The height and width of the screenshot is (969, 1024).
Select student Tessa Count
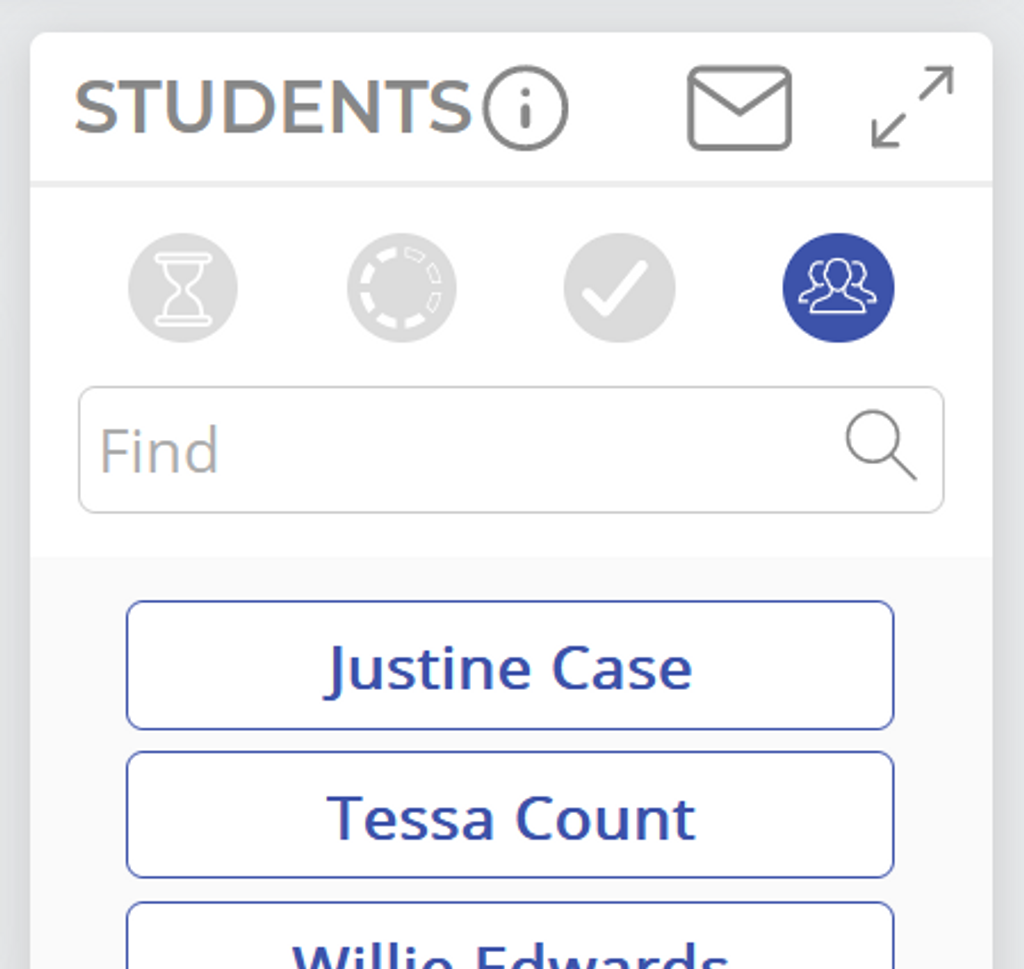[x=510, y=815]
